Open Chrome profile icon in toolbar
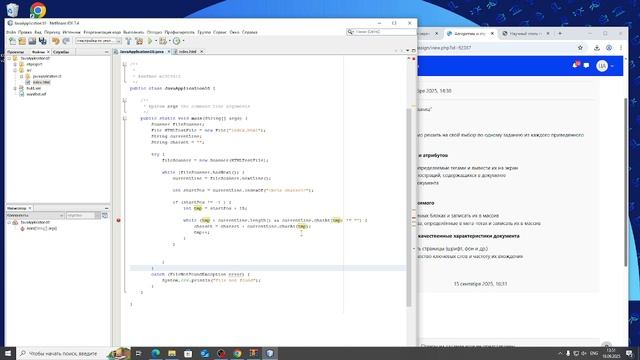Screen dimensions: 640x360 pyautogui.click(x=609, y=48)
